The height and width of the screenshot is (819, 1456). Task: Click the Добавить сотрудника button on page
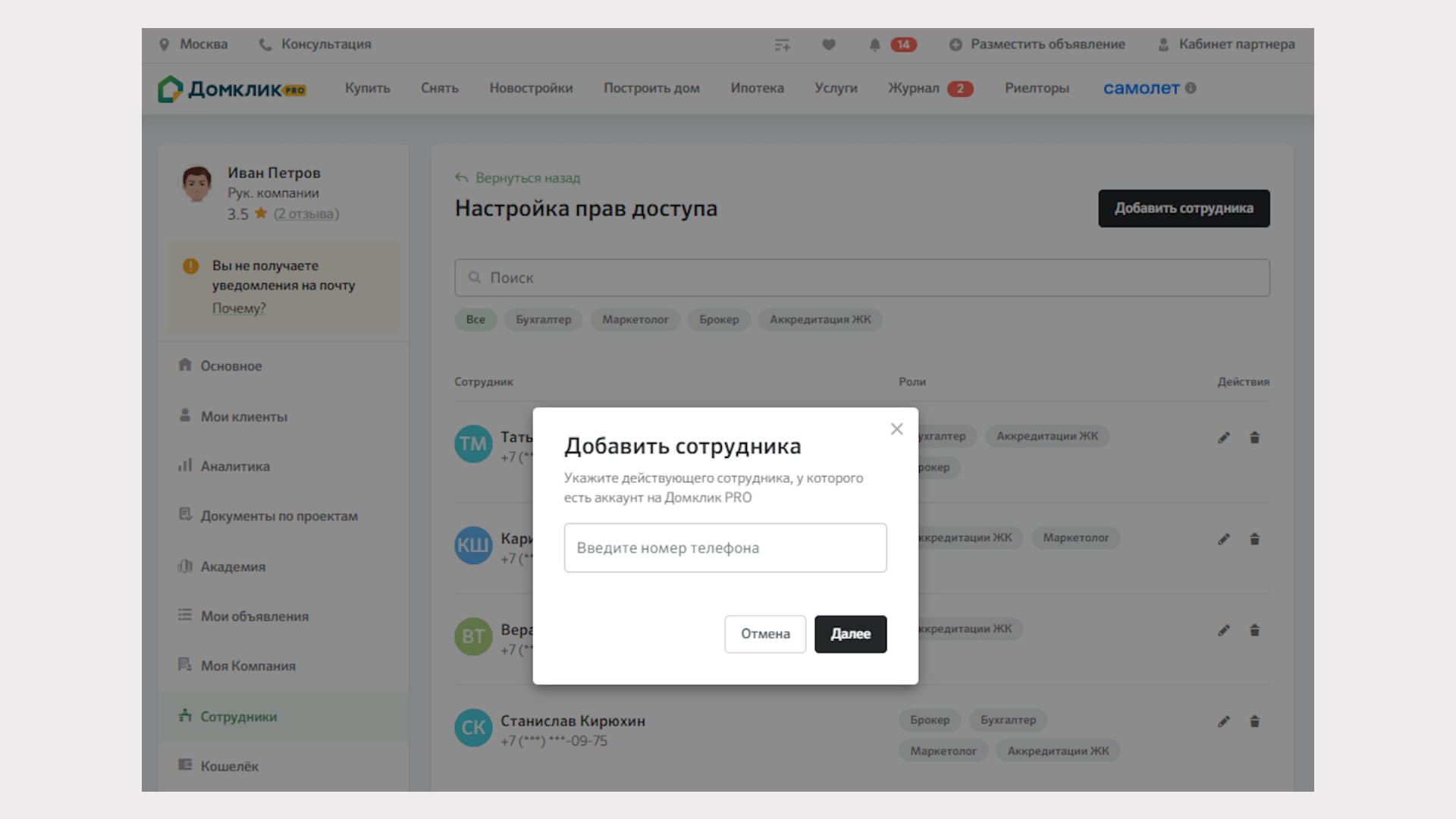1184,209
